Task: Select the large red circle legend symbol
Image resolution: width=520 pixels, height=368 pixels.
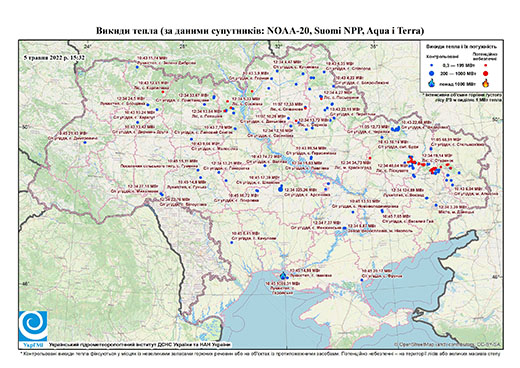Action: pos(486,73)
